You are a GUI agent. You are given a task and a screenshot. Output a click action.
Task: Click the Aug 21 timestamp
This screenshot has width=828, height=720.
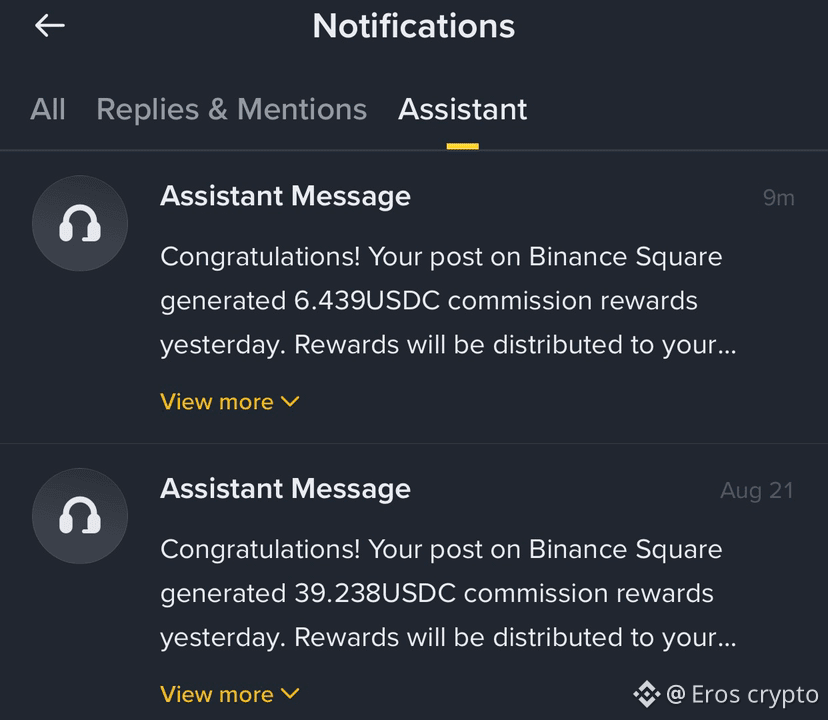click(757, 491)
